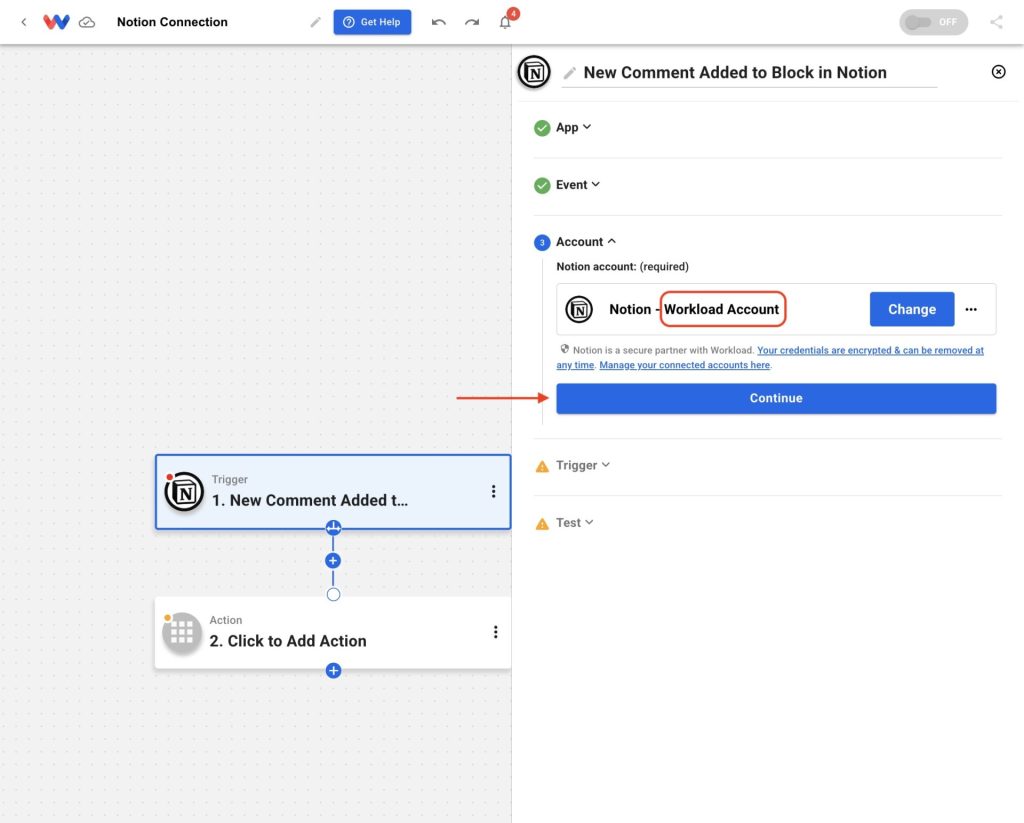Expand the Trigger section
1024x823 pixels.
tap(583, 465)
